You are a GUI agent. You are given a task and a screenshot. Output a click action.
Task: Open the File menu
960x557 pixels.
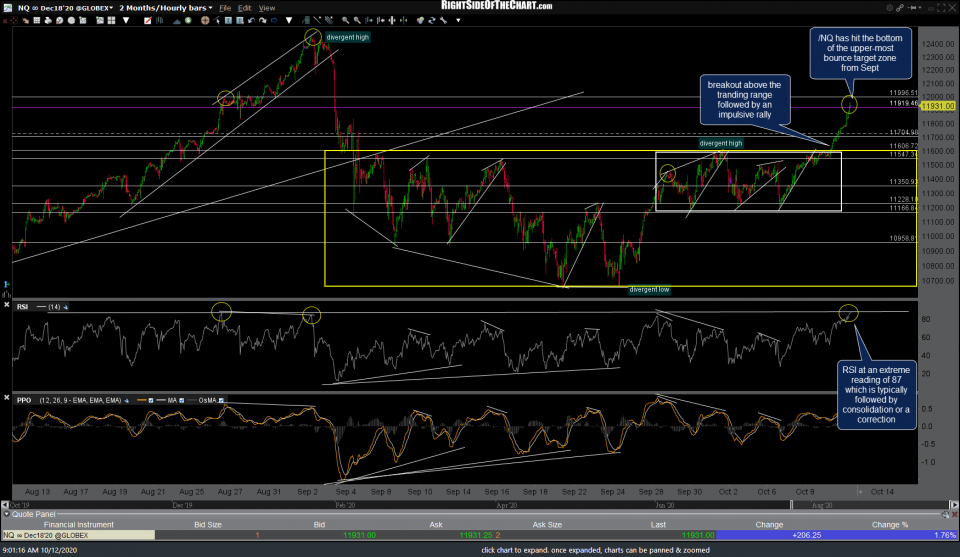click(225, 8)
